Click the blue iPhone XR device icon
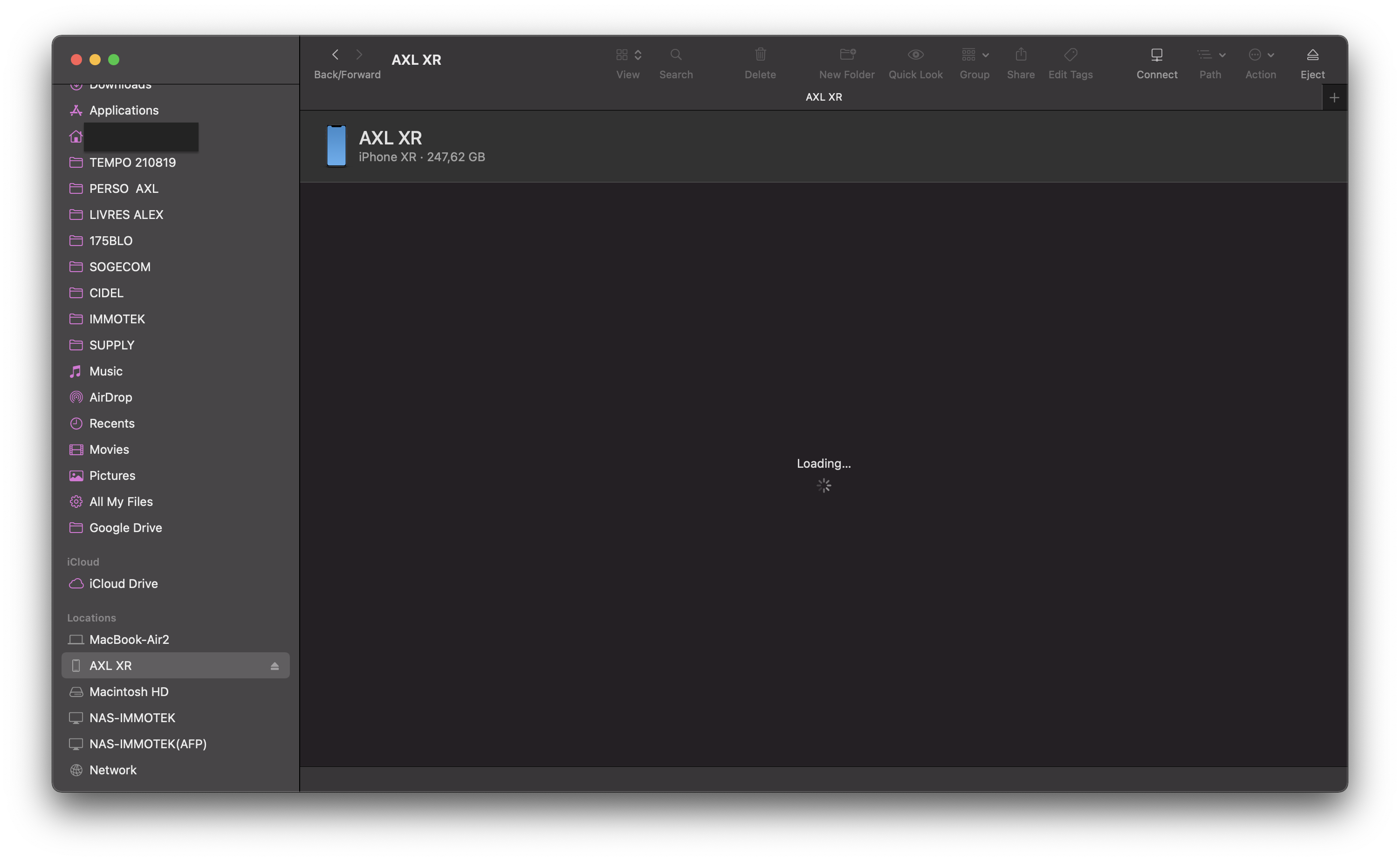Screen dimensions: 1400x861 pos(336,146)
